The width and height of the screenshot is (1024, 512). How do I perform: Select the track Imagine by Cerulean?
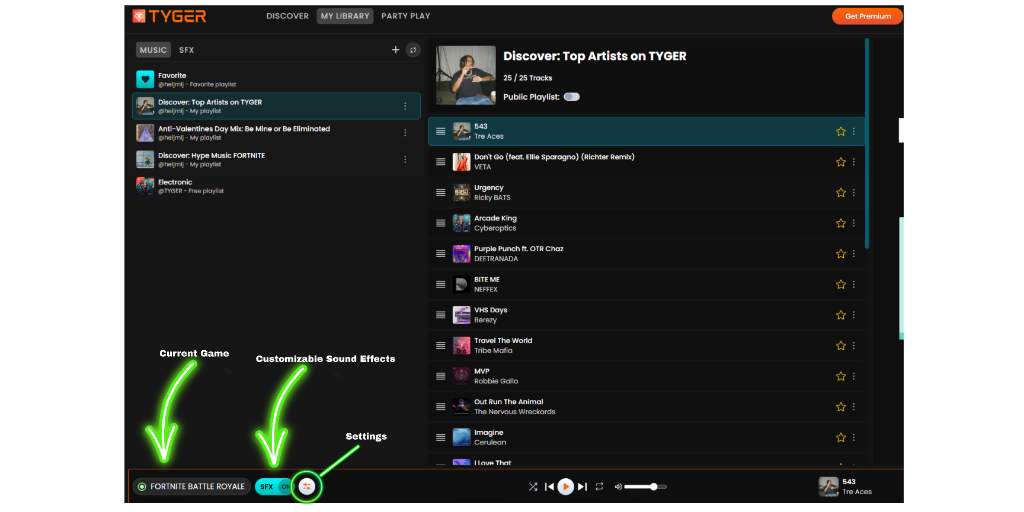pyautogui.click(x=647, y=438)
